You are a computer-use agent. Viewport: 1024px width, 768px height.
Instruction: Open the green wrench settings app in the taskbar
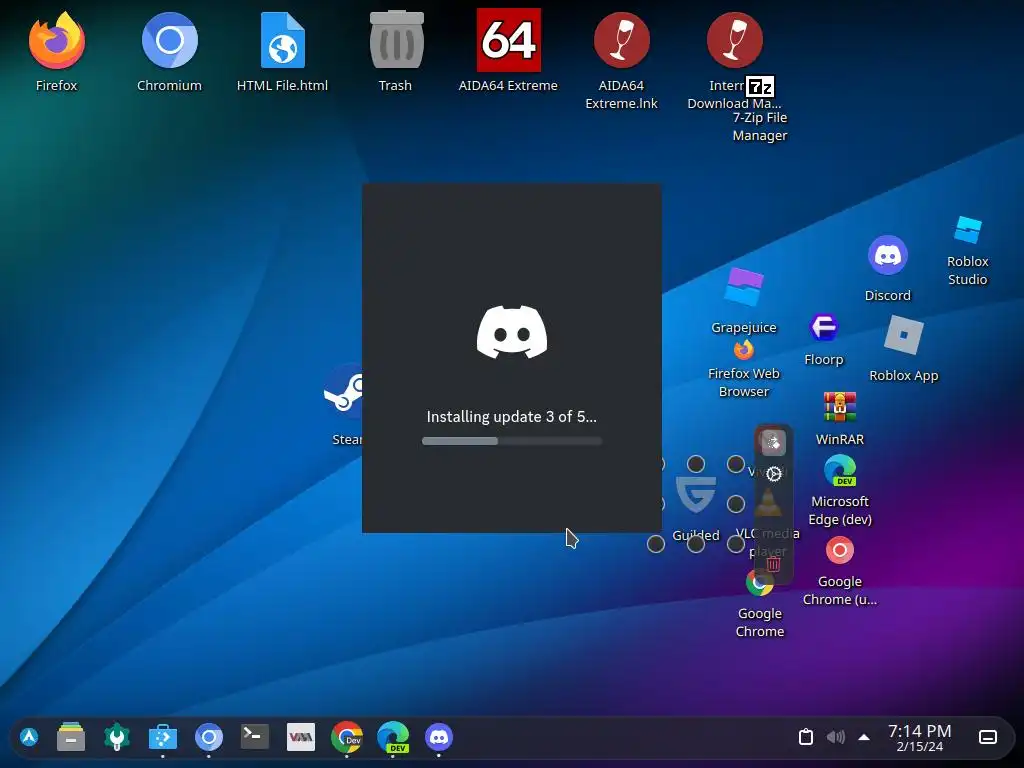tap(117, 737)
